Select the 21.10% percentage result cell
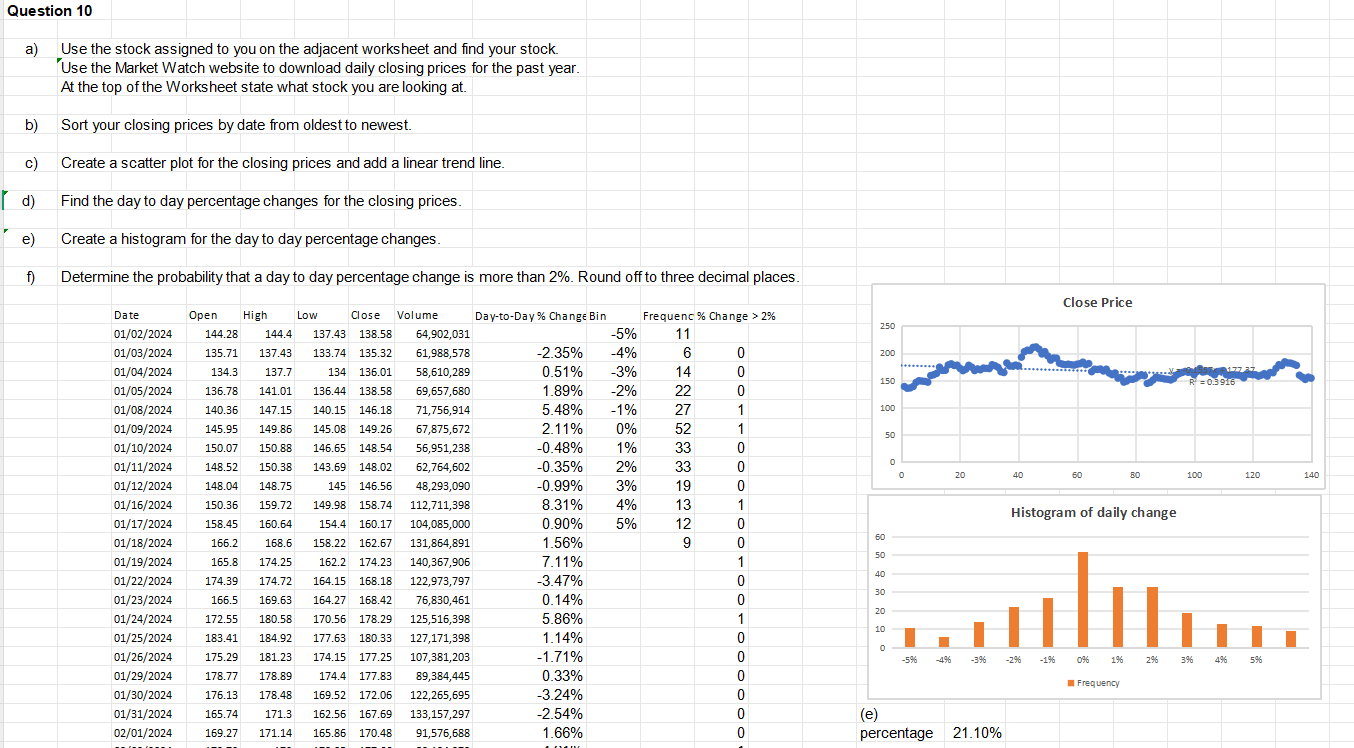The image size is (1354, 748). tap(977, 733)
